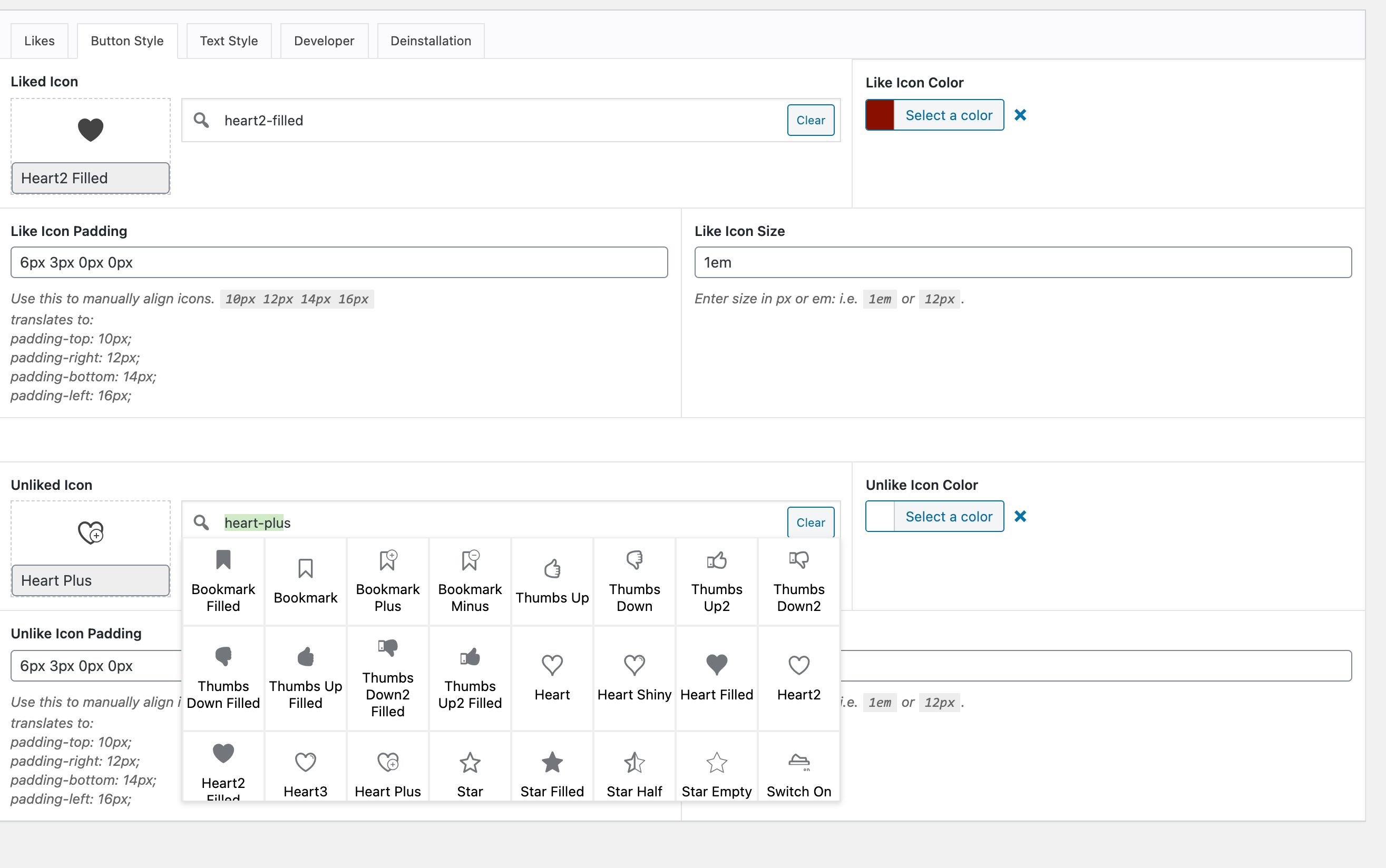
Task: Select the Heart Shiny icon
Action: point(634,676)
